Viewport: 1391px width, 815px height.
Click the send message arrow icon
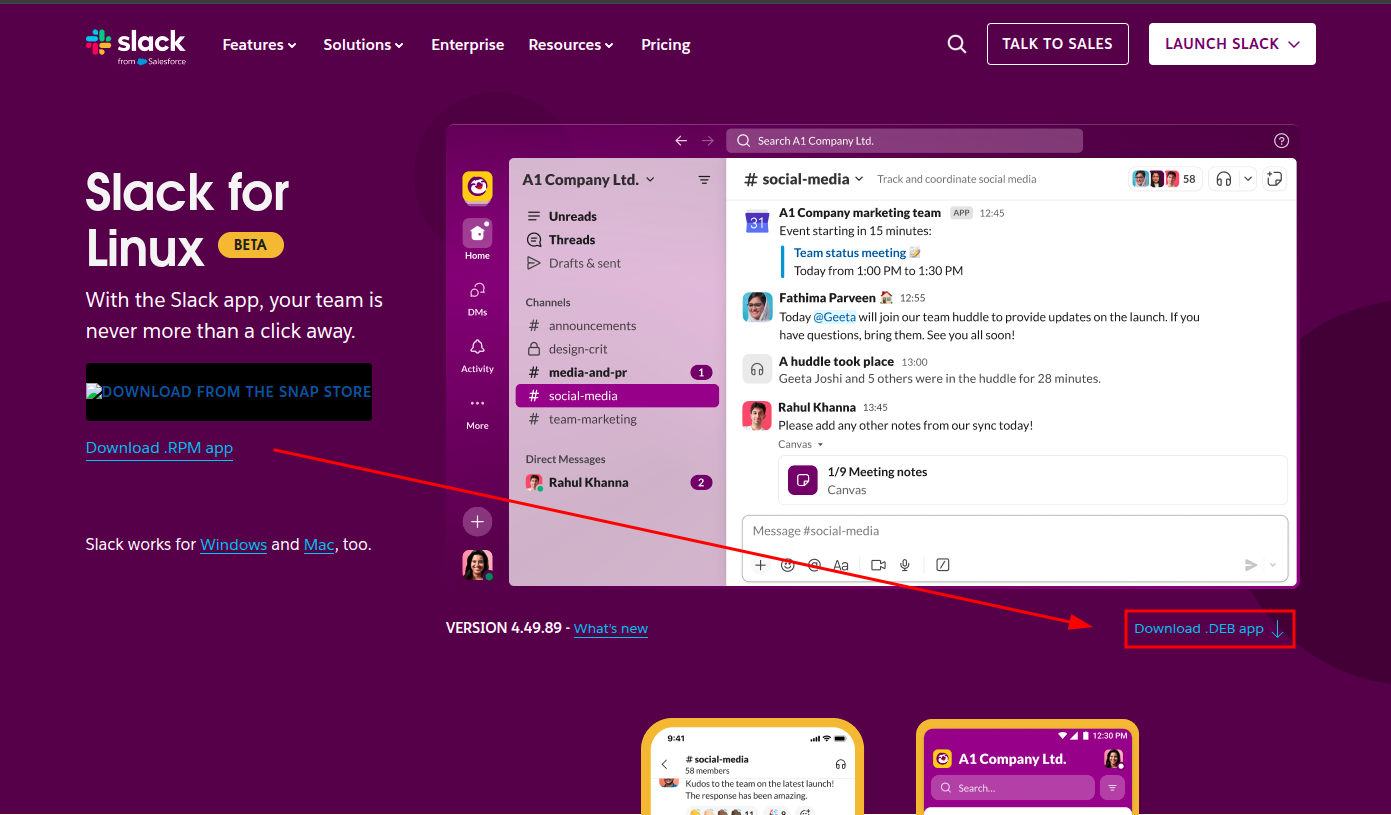(x=1251, y=565)
